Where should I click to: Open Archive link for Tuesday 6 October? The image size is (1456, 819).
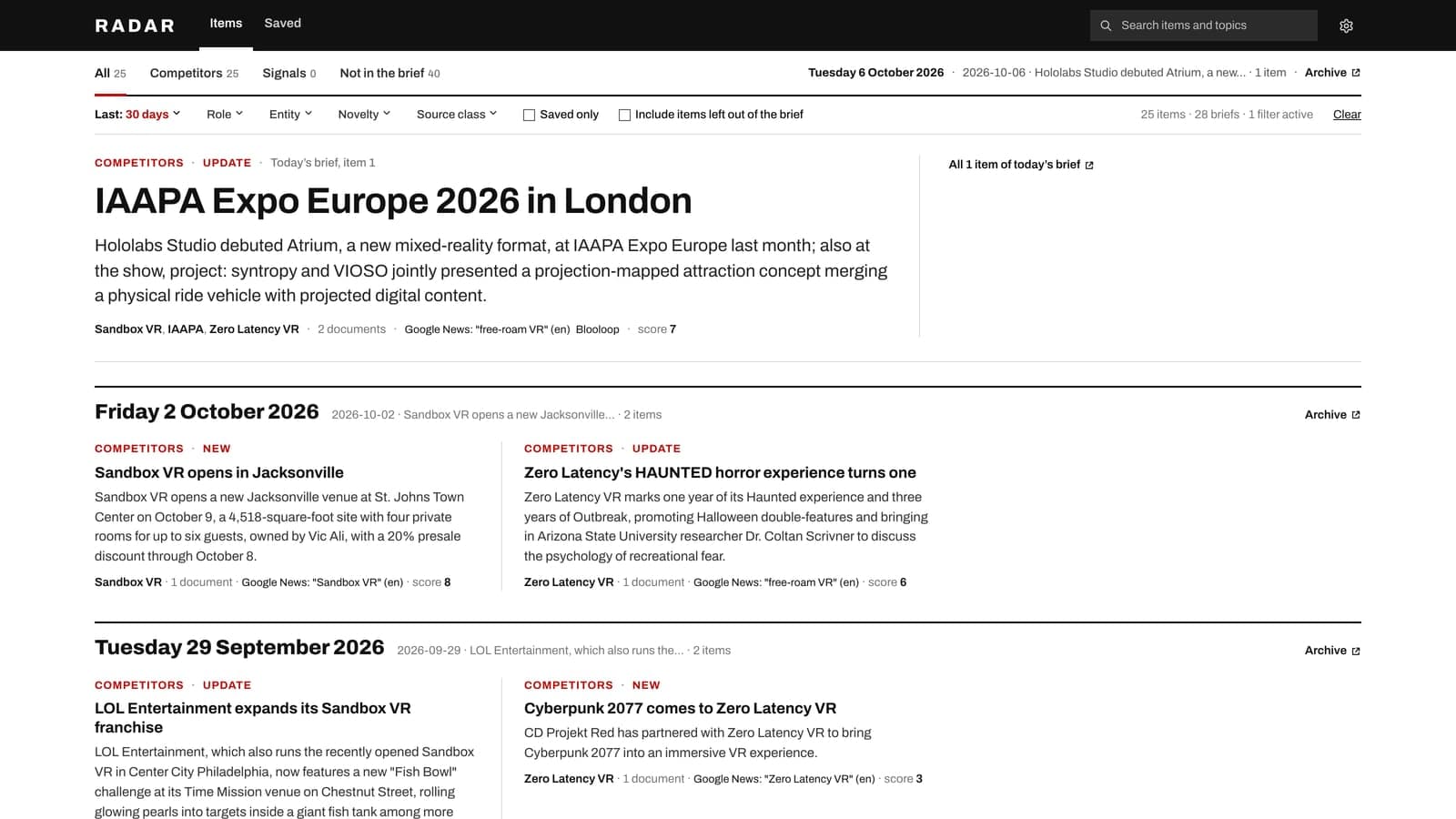tap(1332, 73)
